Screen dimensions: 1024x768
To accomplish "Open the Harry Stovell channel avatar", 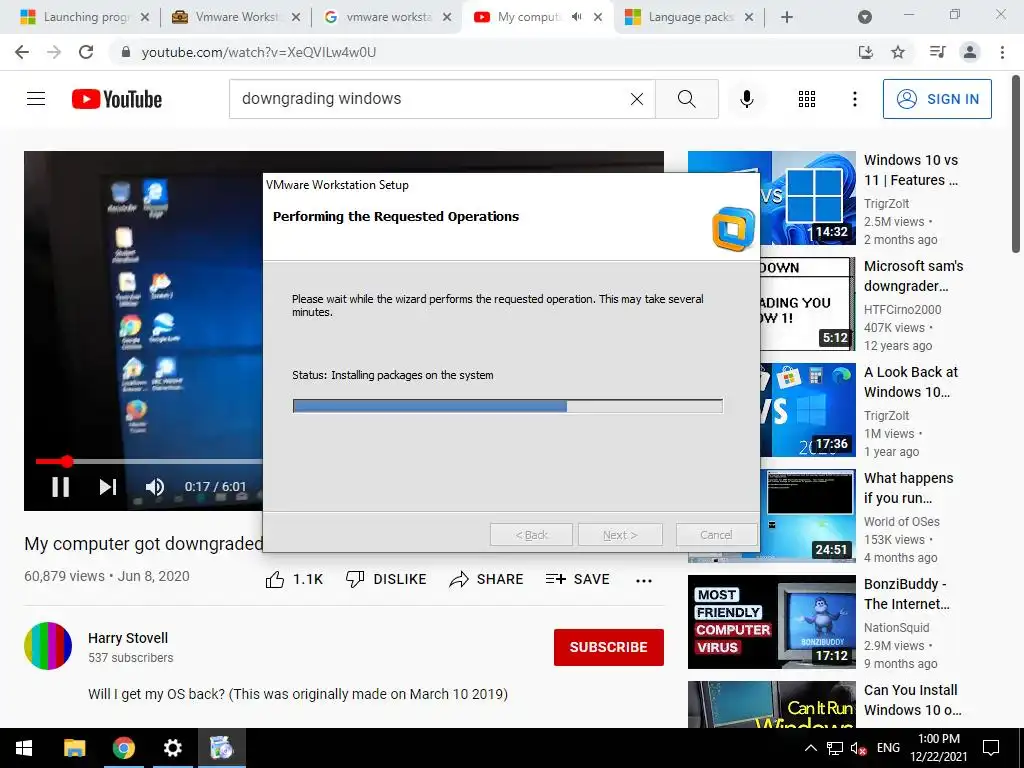I will 48,646.
